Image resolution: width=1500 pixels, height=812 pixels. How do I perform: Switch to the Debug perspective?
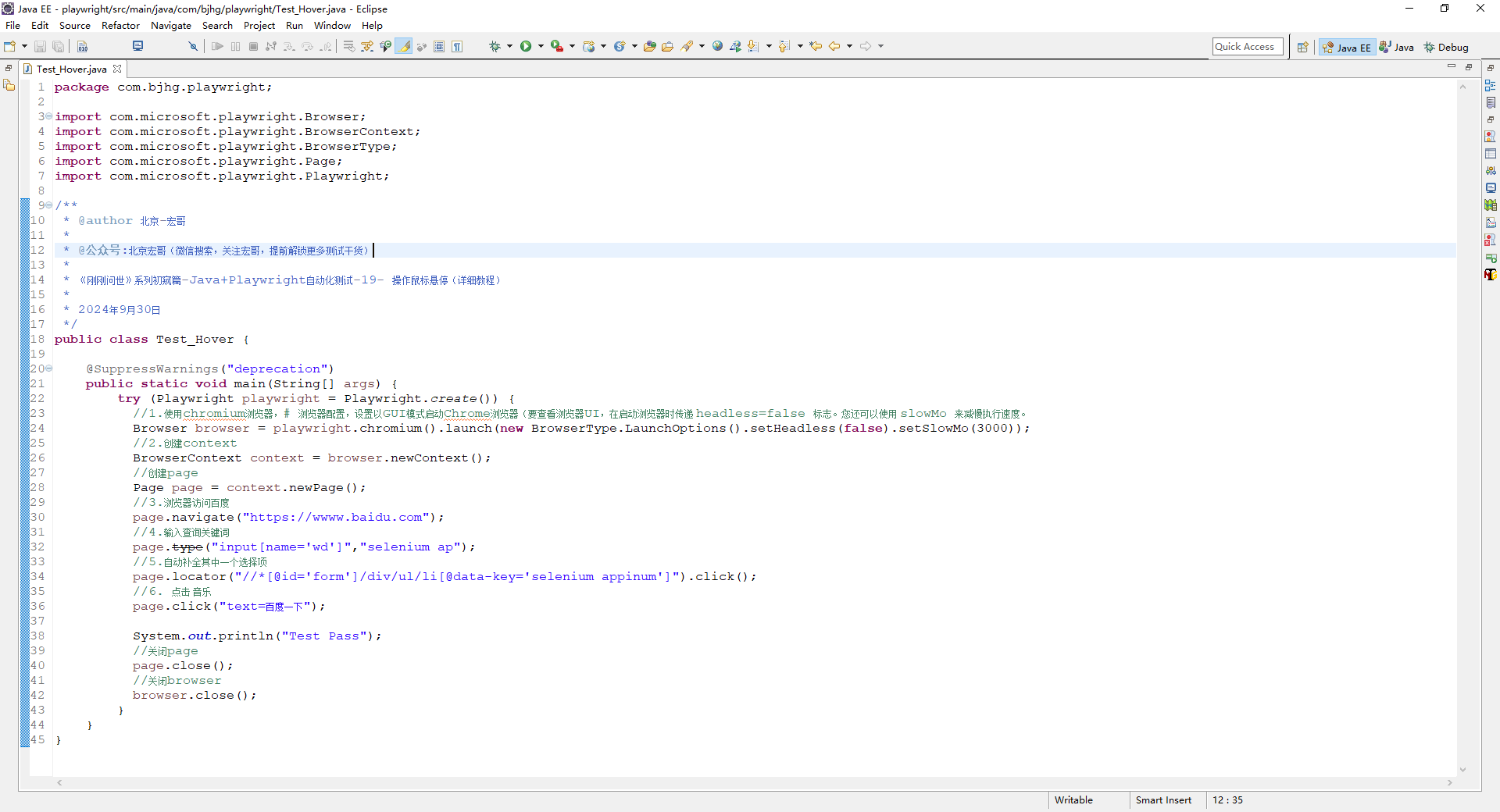point(1446,48)
